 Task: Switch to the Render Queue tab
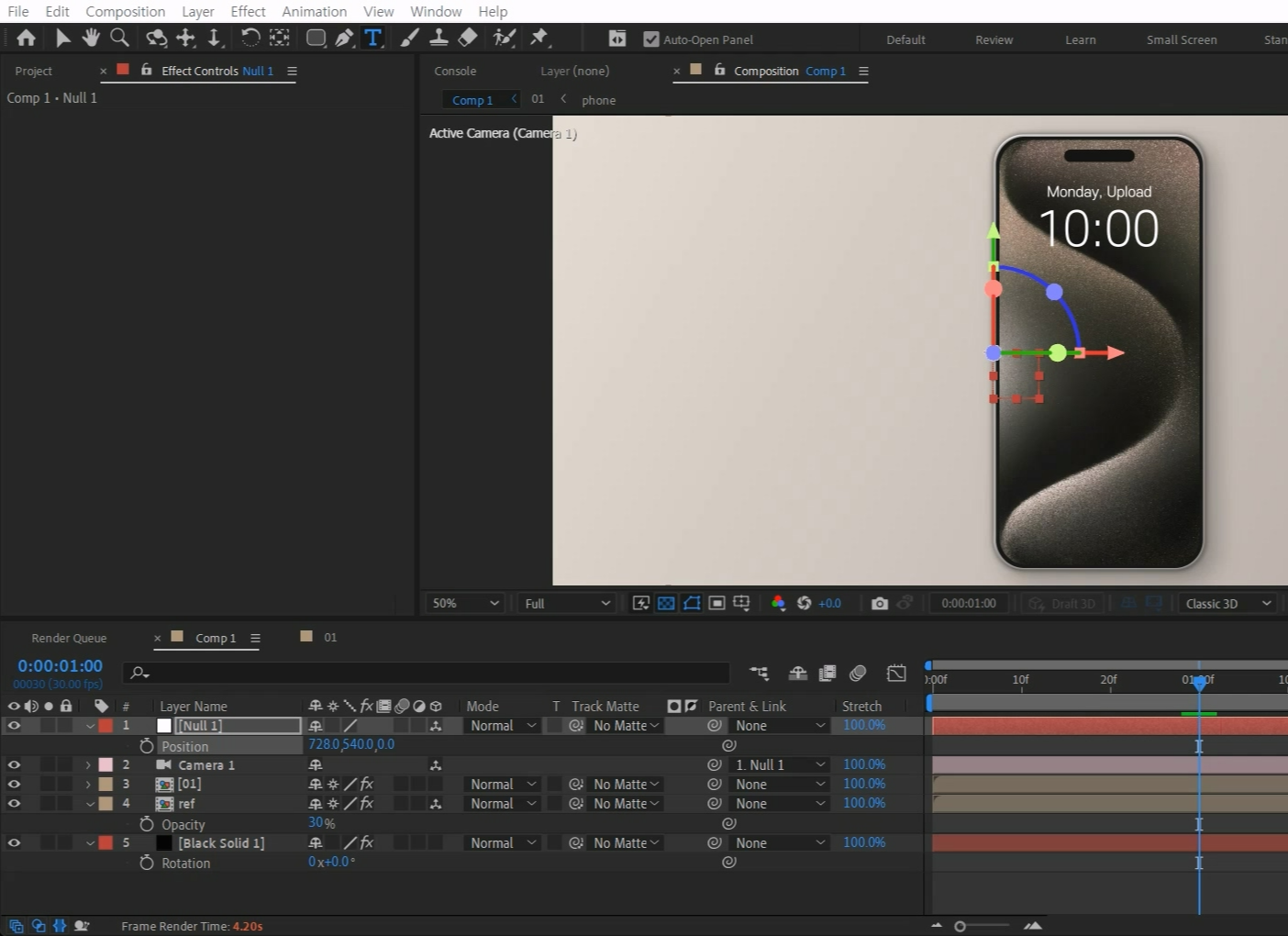(x=69, y=638)
